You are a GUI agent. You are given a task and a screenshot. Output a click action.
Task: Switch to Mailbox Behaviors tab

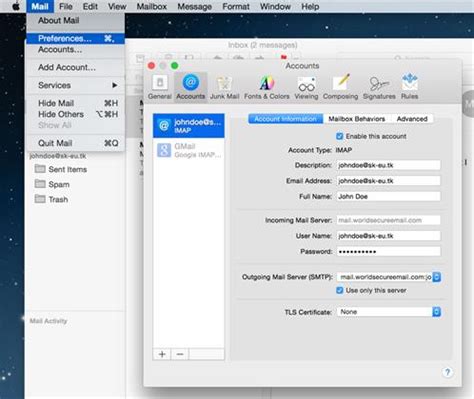[357, 119]
